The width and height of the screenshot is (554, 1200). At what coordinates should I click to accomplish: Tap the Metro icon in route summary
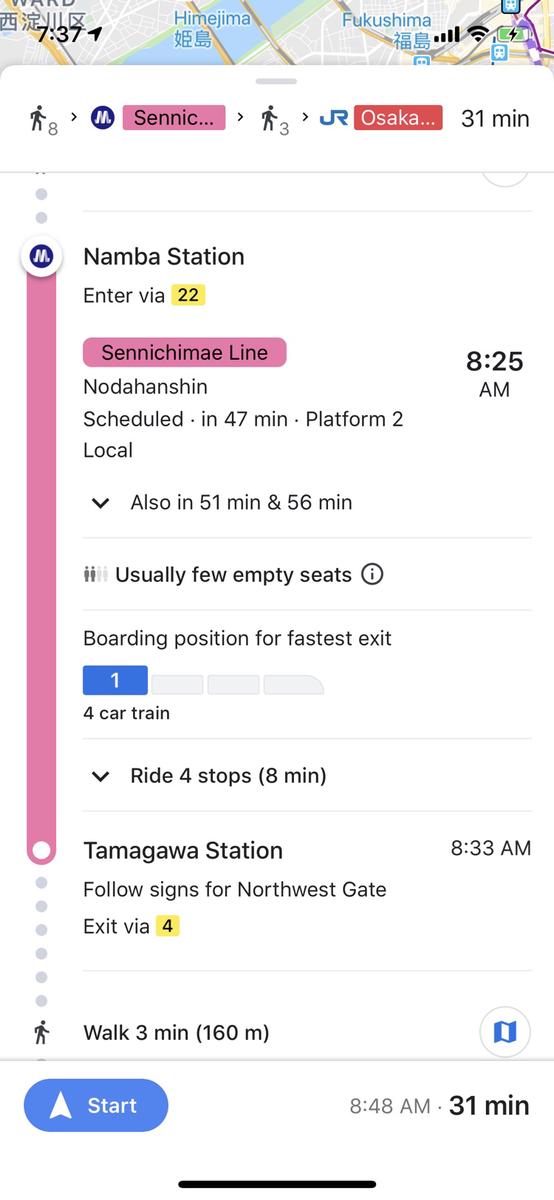click(102, 118)
